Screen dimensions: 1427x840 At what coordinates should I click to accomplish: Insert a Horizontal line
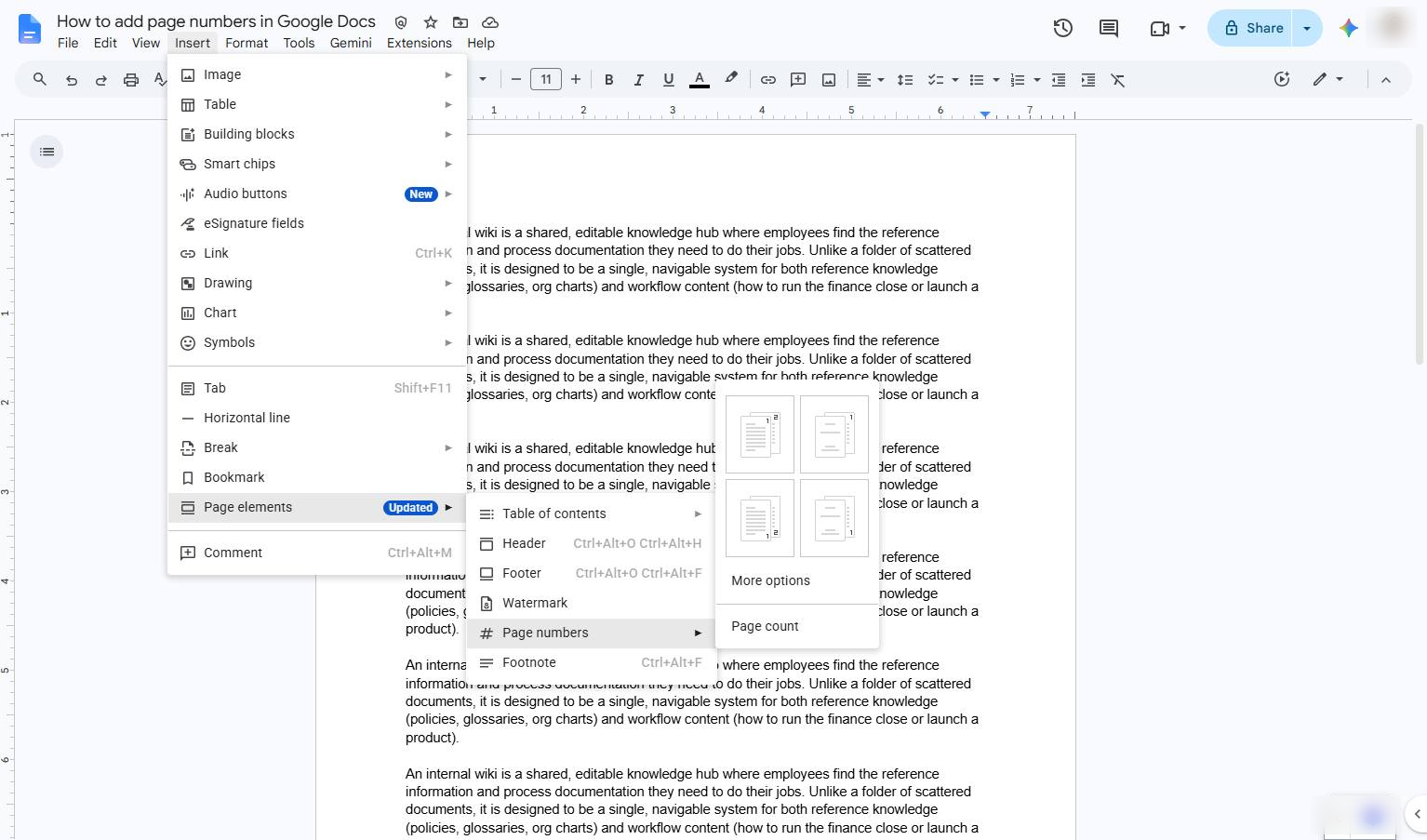click(316, 418)
